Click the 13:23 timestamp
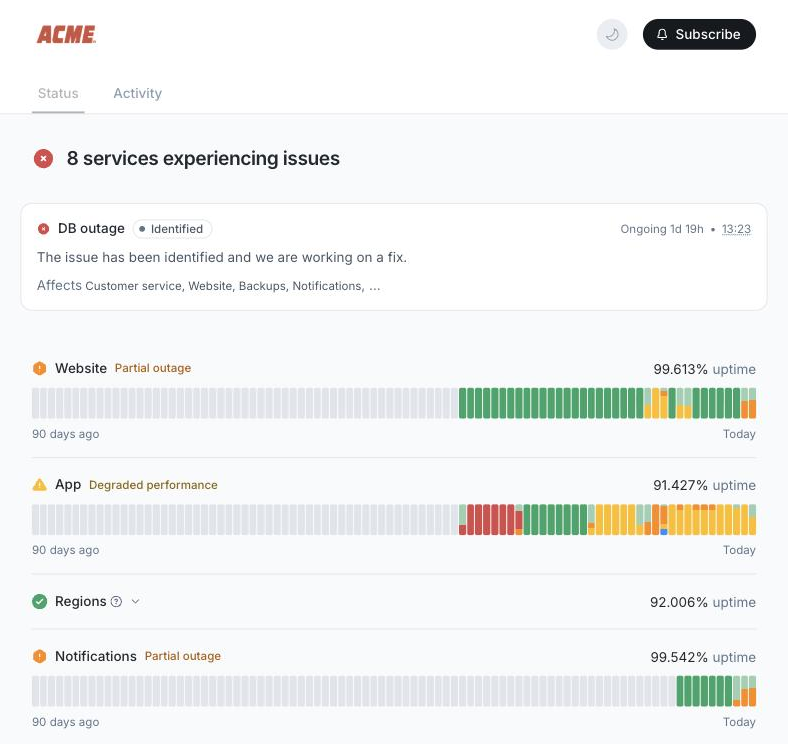788x744 pixels. [736, 229]
